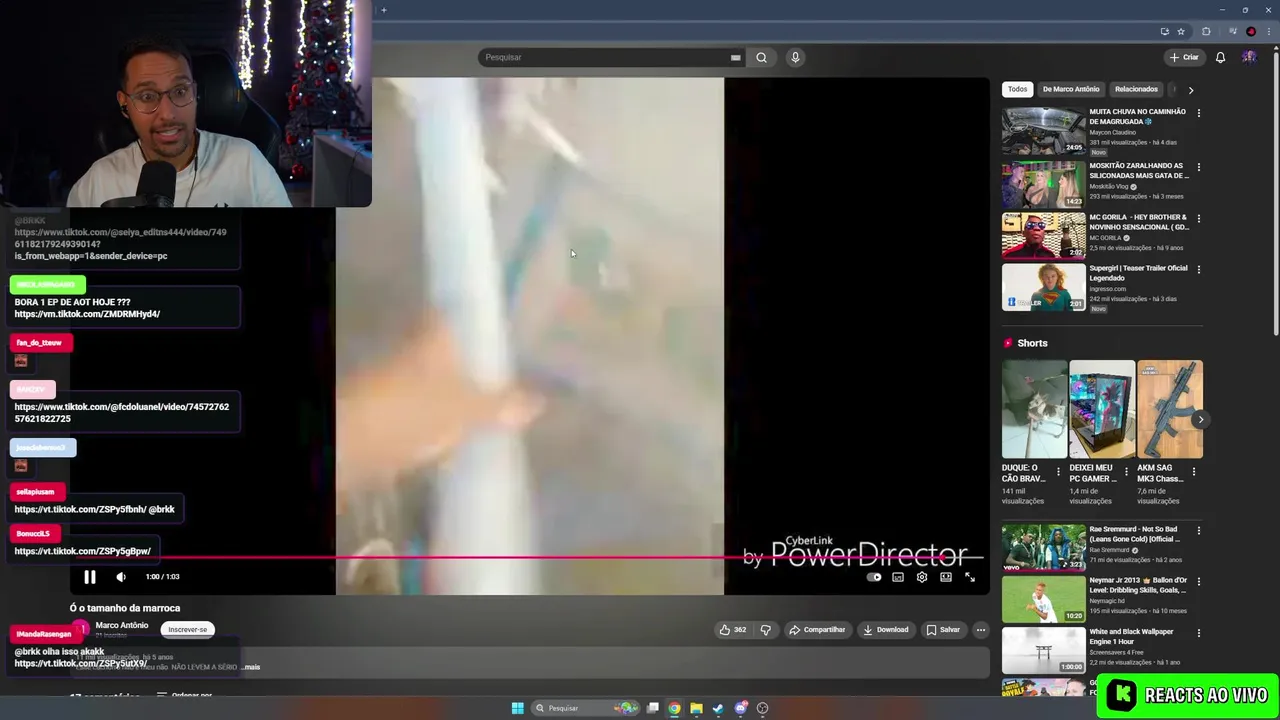
Task: Open options for the MOSKITÃO ZARALHANDO video
Action: 1198,167
